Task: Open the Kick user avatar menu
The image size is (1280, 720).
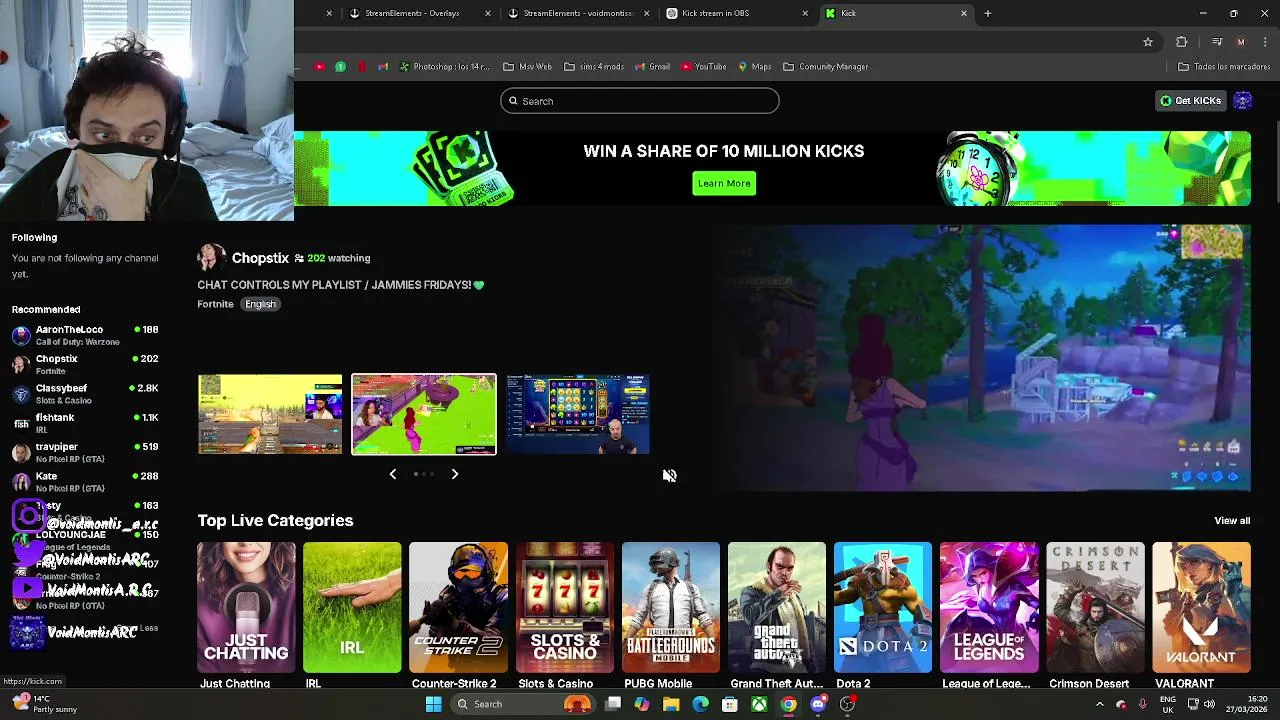Action: pyautogui.click(x=1242, y=101)
